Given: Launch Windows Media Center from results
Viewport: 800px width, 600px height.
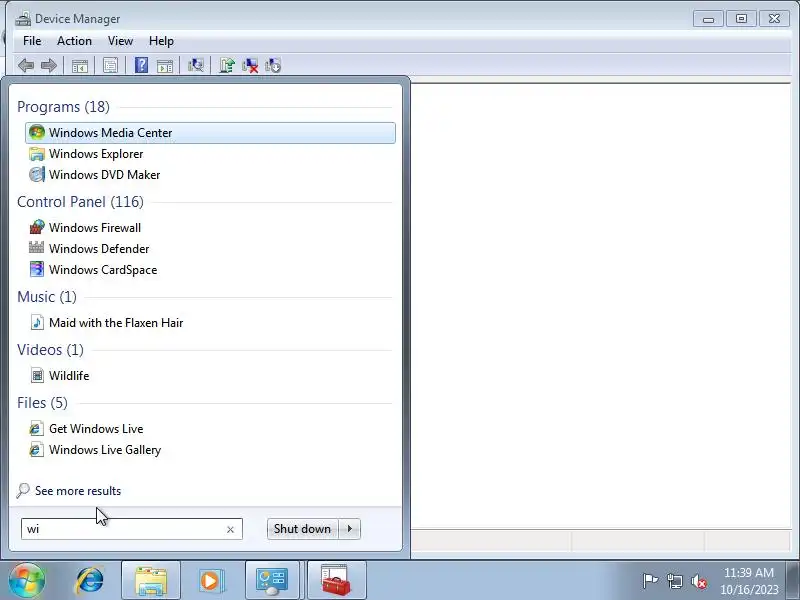Looking at the screenshot, I should (210, 133).
